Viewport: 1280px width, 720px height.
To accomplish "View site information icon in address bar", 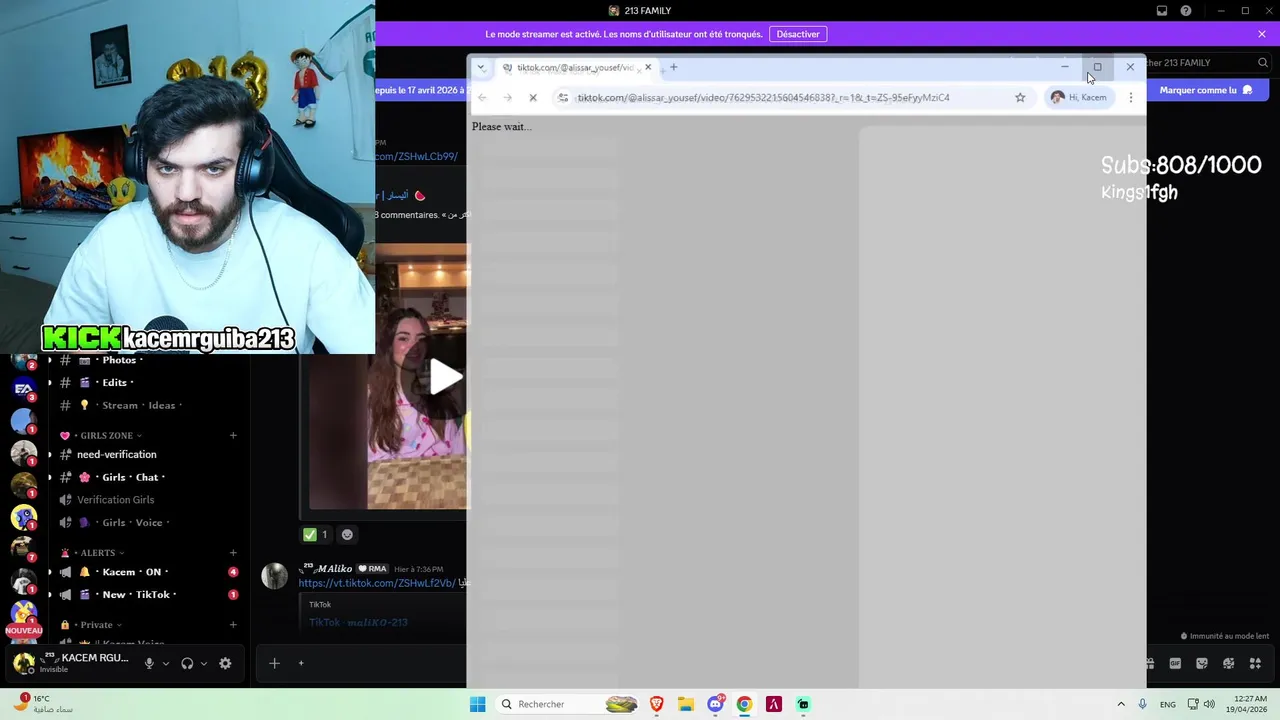I will click(x=563, y=97).
